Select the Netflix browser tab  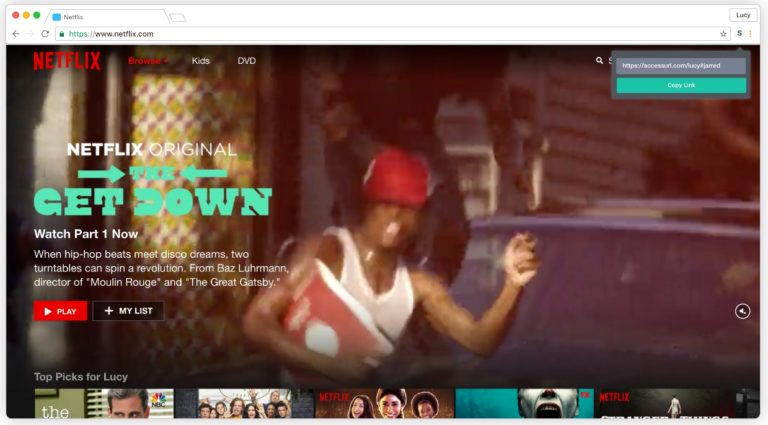tap(107, 17)
